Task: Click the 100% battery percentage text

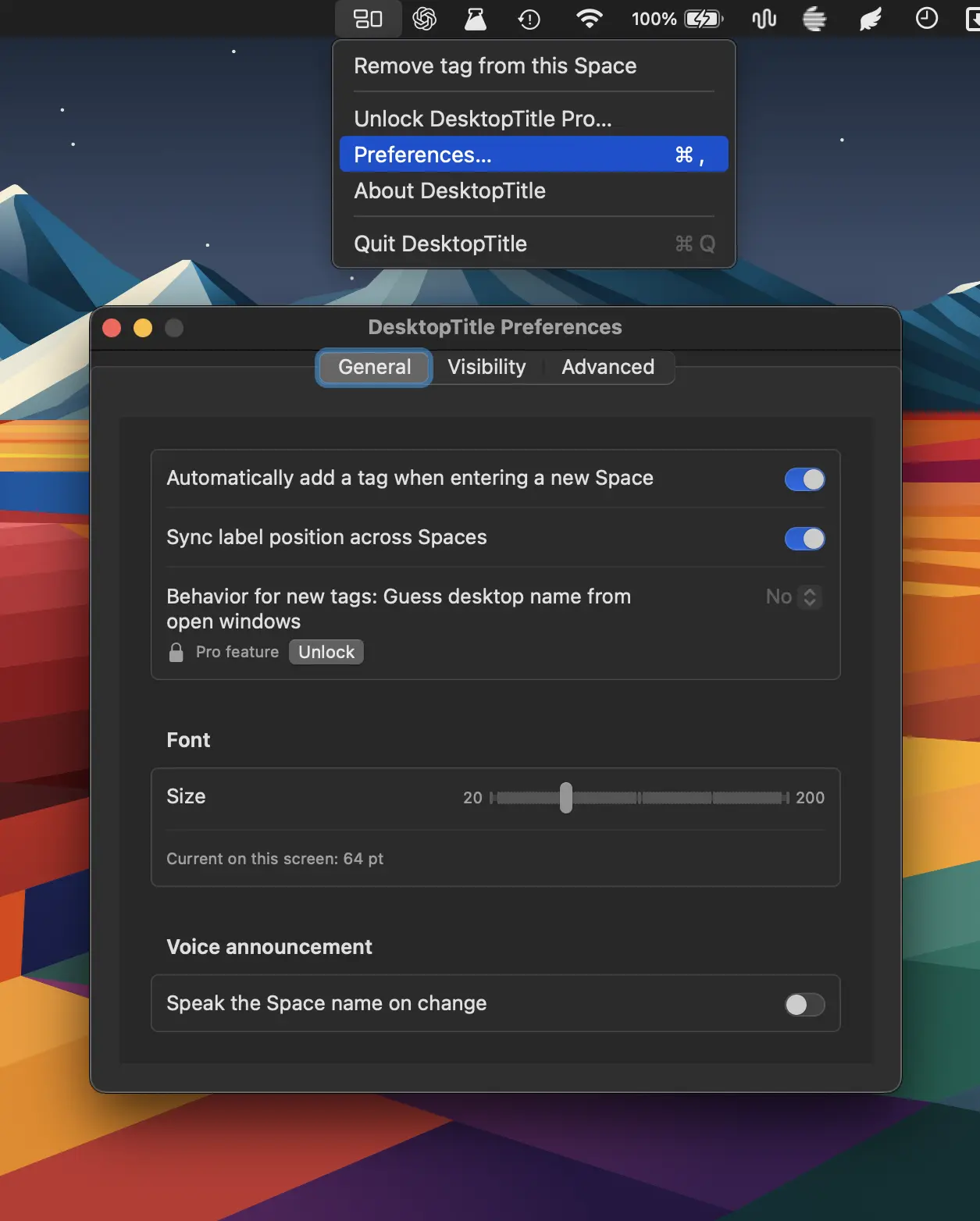Action: point(654,19)
